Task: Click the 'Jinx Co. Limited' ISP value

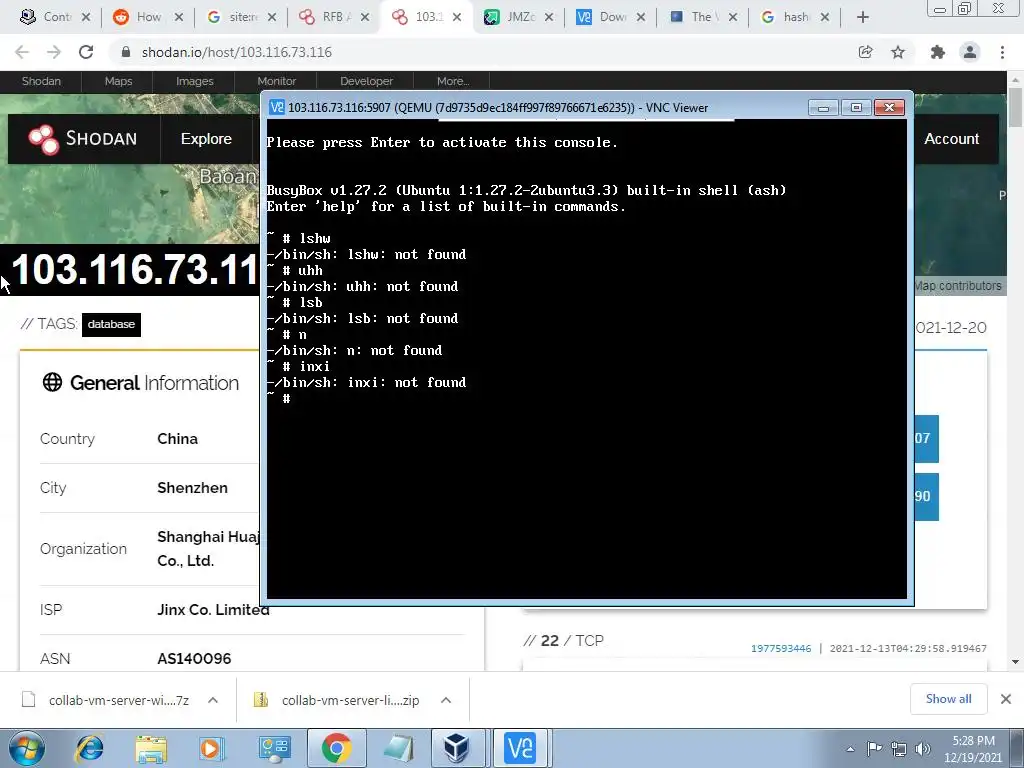Action: [x=213, y=609]
